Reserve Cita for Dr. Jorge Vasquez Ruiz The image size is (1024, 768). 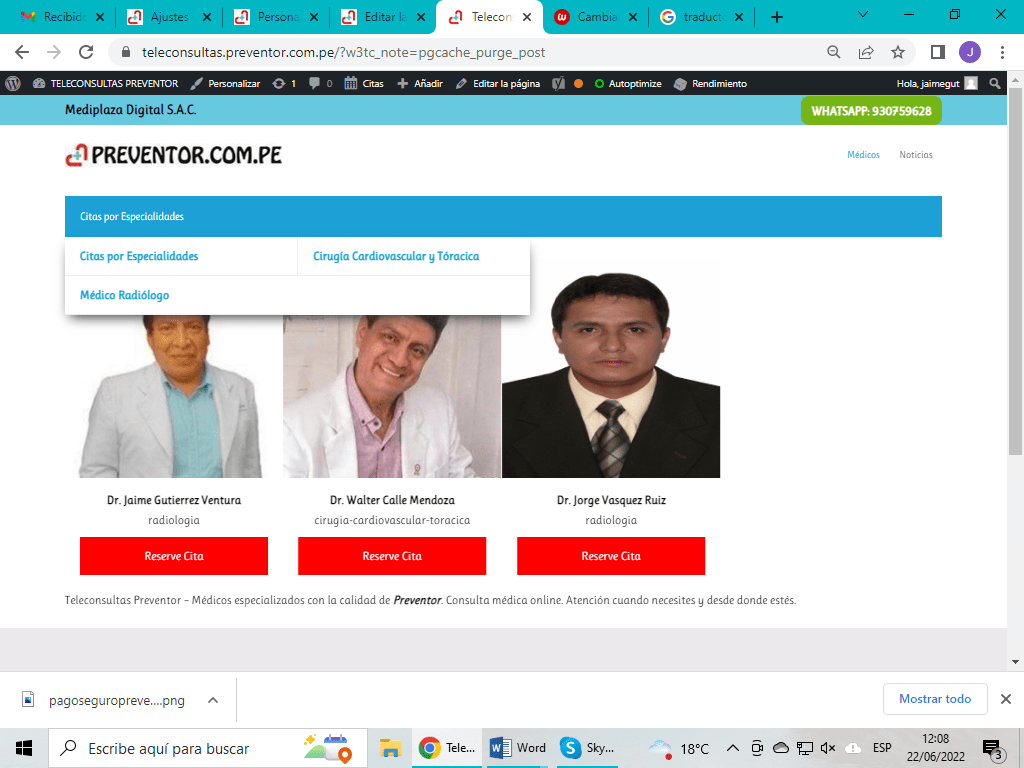tap(611, 556)
